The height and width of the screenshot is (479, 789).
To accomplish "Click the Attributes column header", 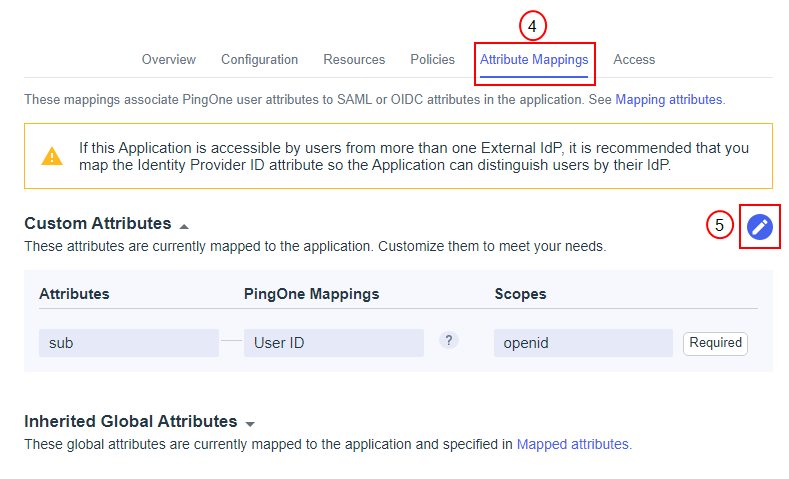I will 74,294.
